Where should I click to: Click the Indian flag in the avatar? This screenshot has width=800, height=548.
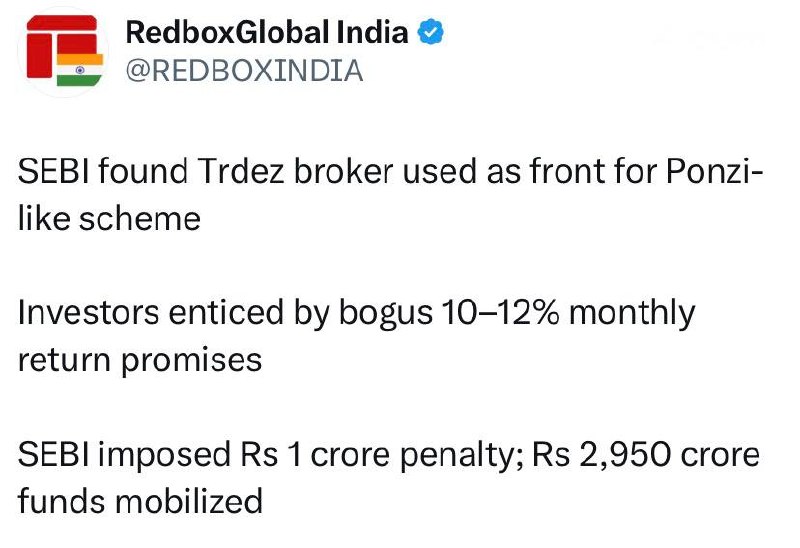(x=73, y=74)
